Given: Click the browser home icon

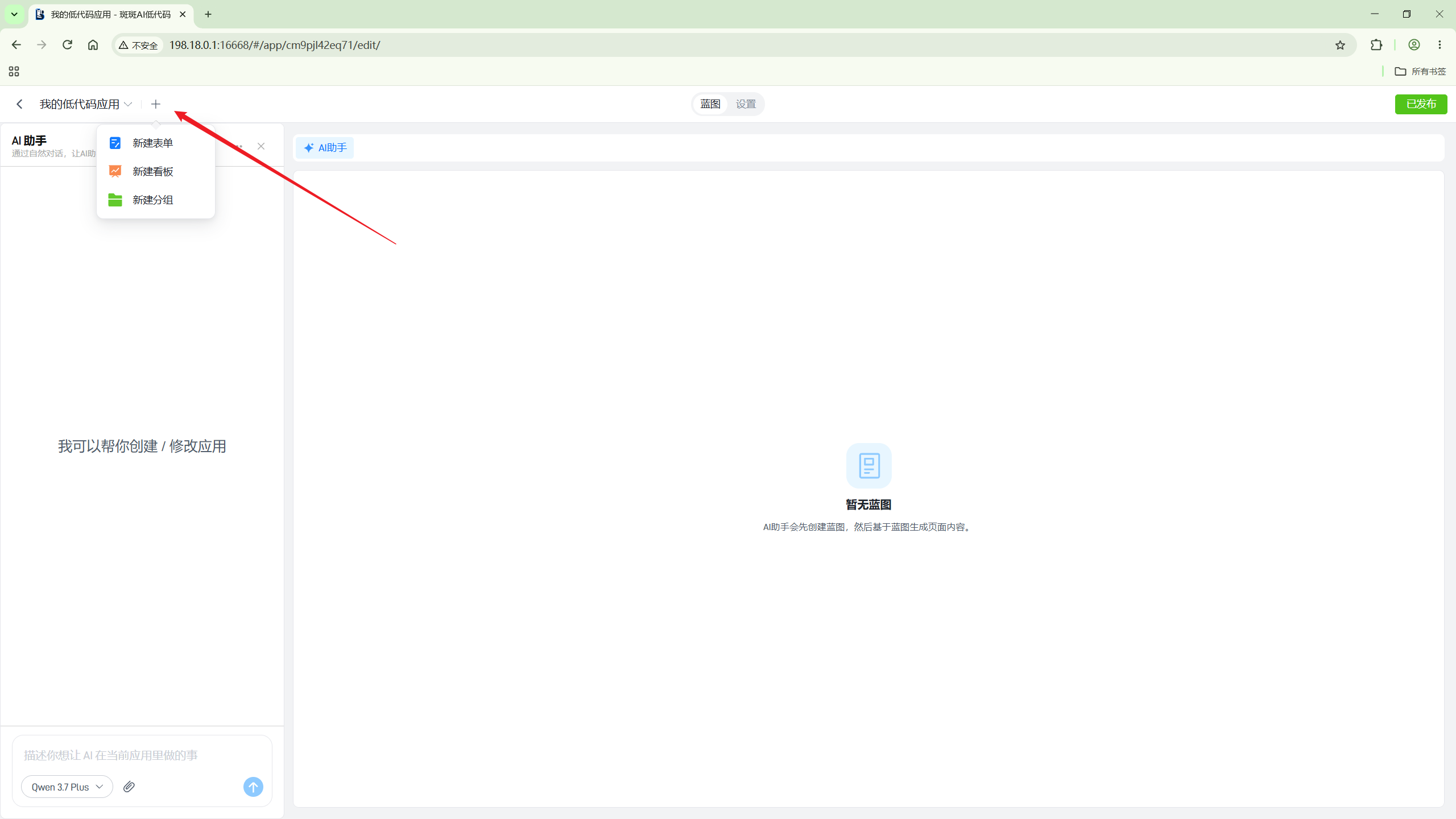Looking at the screenshot, I should pos(93,45).
